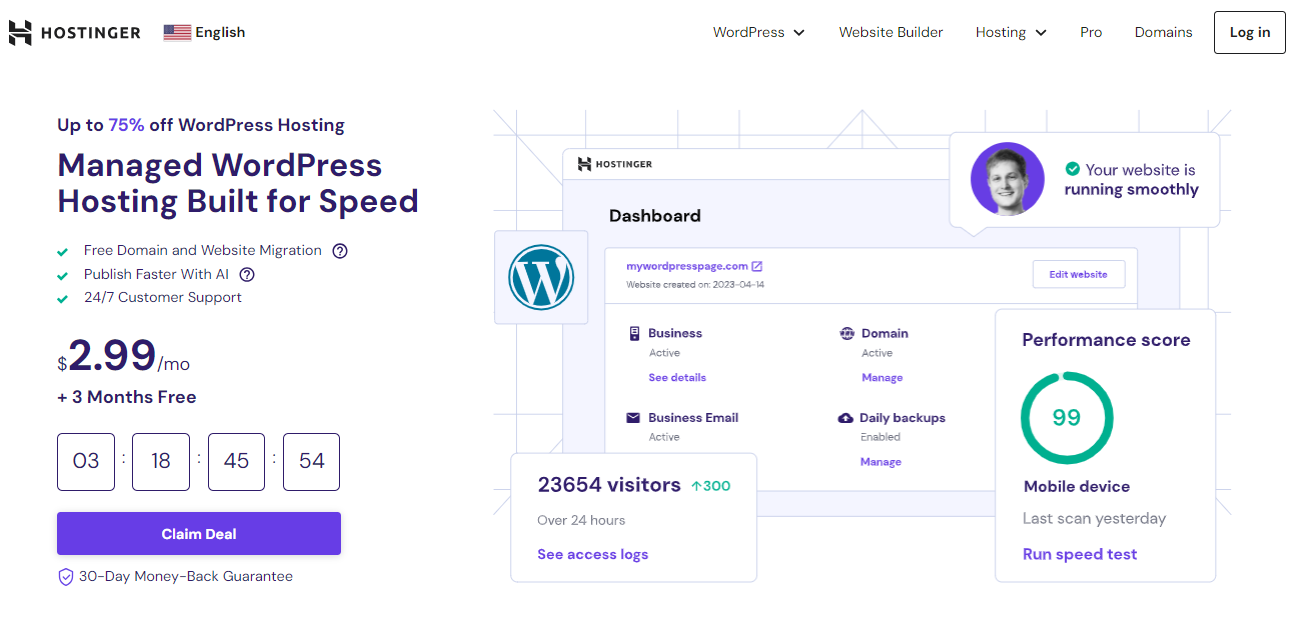This screenshot has height=618, width=1295.
Task: Click the avatar thumbnail above the dashboard
Action: coord(1007,179)
